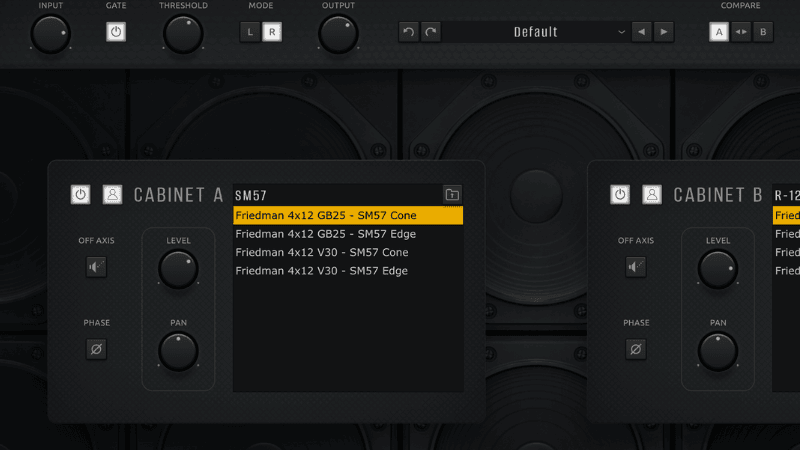This screenshot has height=450, width=800.
Task: Open Cabinet A folder browser icon
Action: (x=452, y=194)
